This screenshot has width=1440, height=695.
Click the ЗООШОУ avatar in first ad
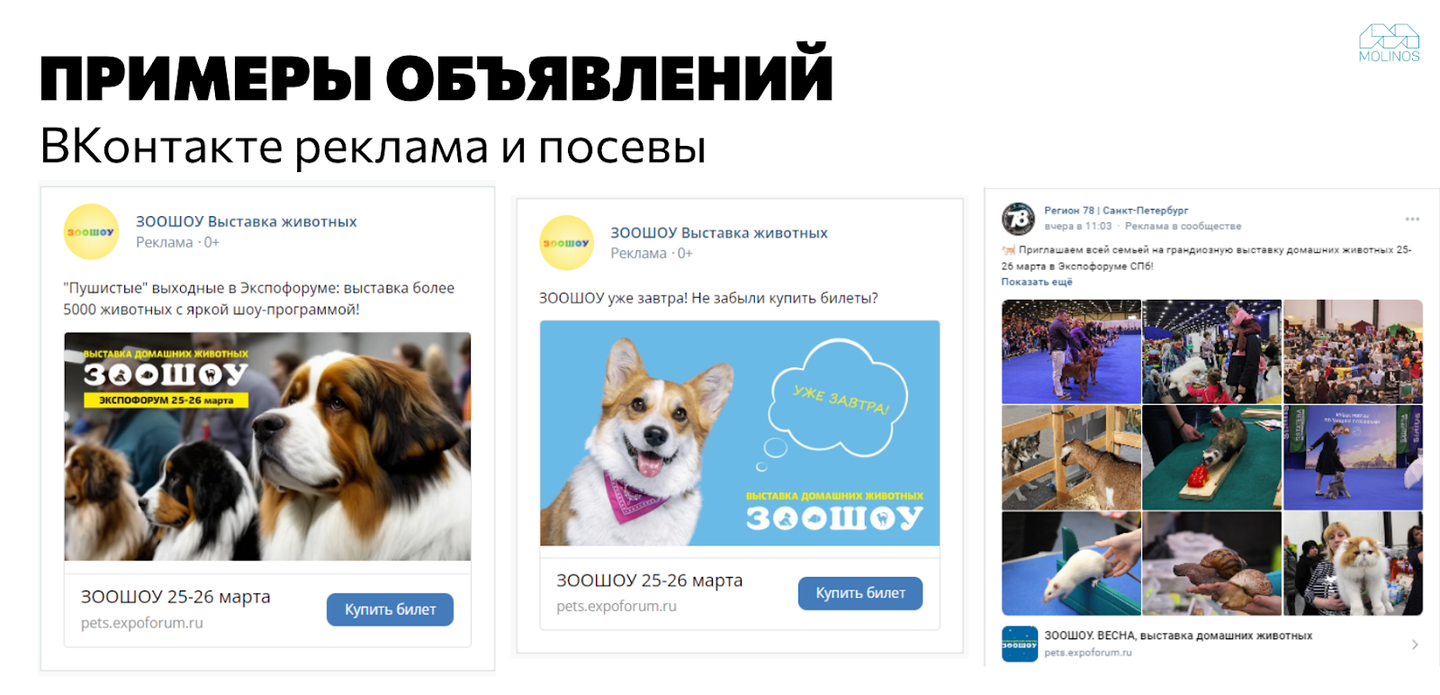[x=91, y=231]
